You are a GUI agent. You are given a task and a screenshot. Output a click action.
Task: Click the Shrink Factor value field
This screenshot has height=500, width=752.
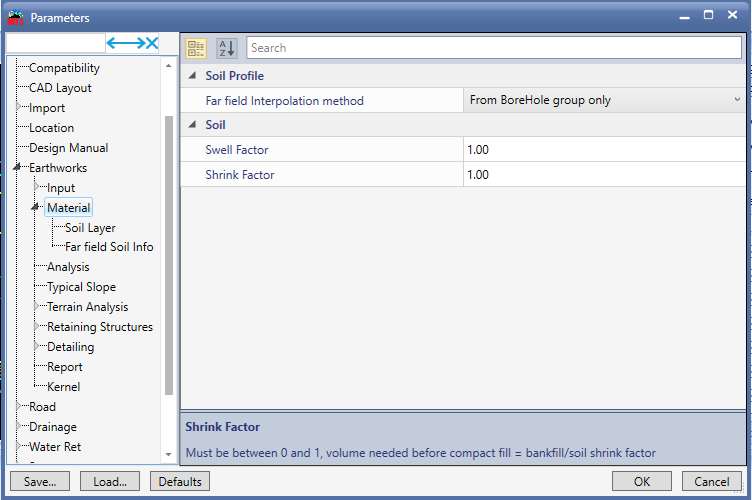coord(604,174)
